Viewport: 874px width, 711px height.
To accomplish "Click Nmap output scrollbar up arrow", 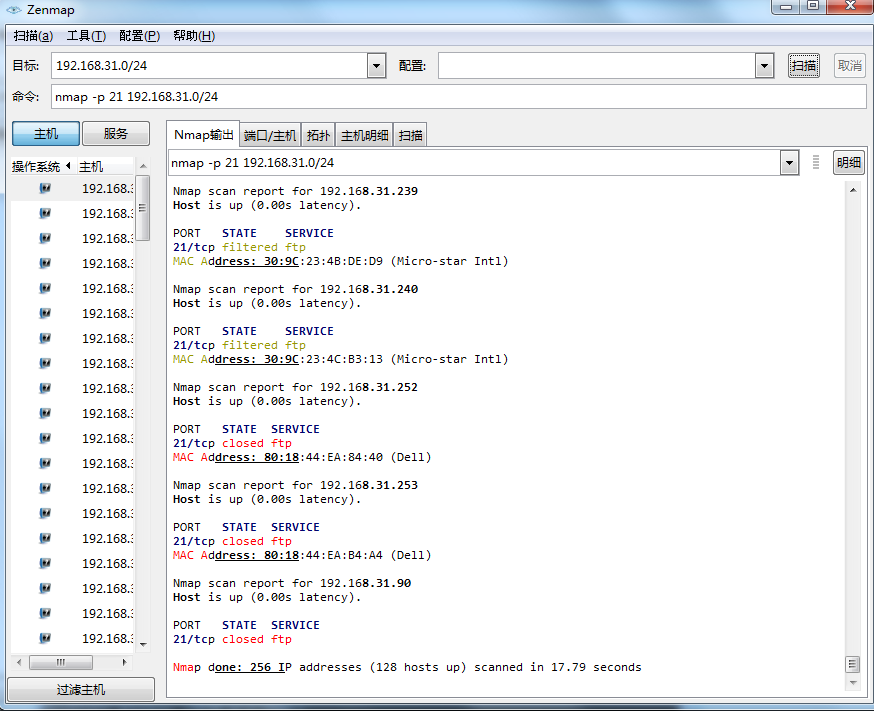I will [853, 190].
